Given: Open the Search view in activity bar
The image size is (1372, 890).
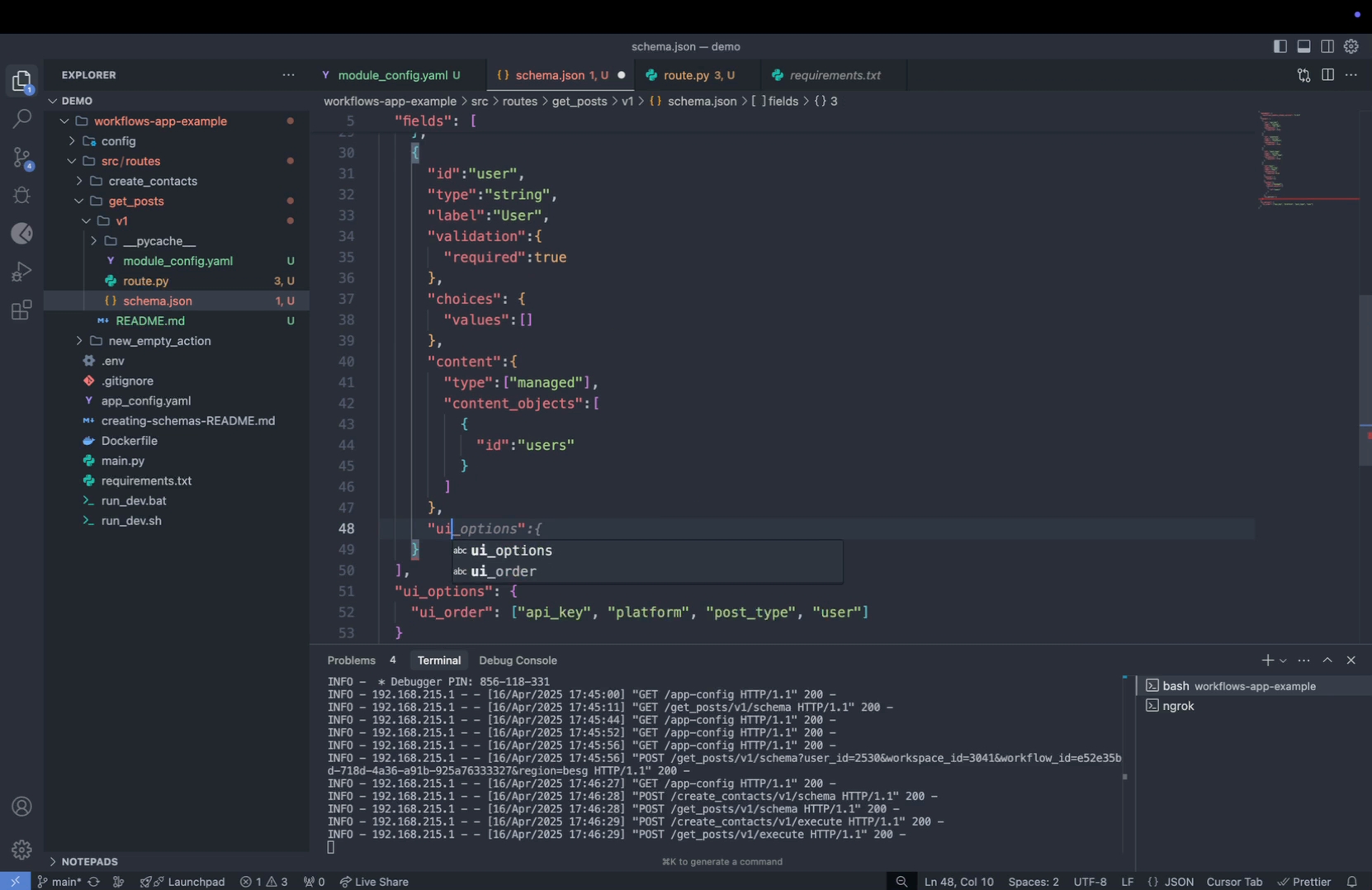Looking at the screenshot, I should coord(22,119).
